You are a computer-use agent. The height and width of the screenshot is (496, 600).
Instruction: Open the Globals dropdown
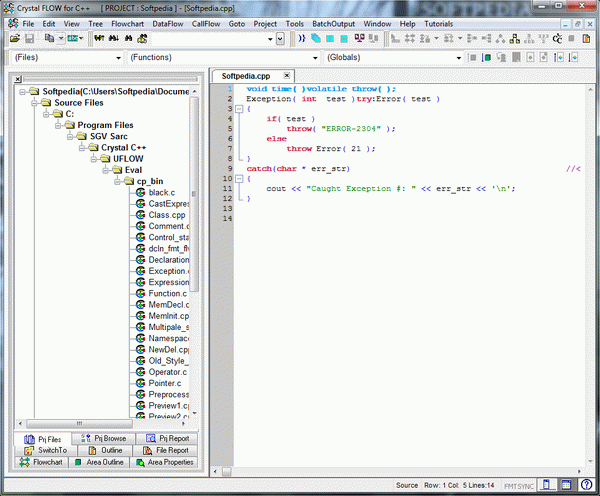pos(458,58)
